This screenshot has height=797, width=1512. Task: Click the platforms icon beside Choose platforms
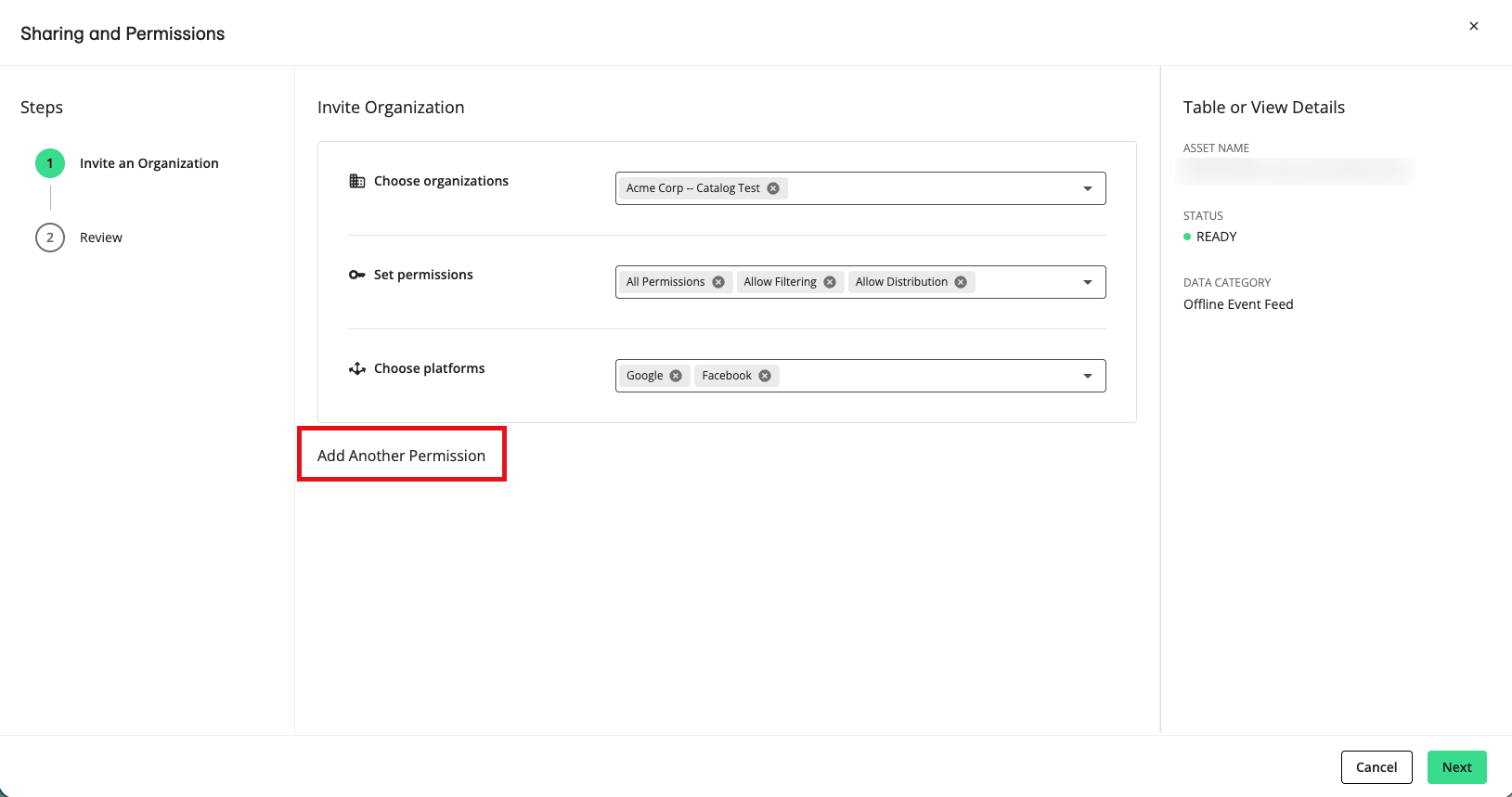click(357, 368)
